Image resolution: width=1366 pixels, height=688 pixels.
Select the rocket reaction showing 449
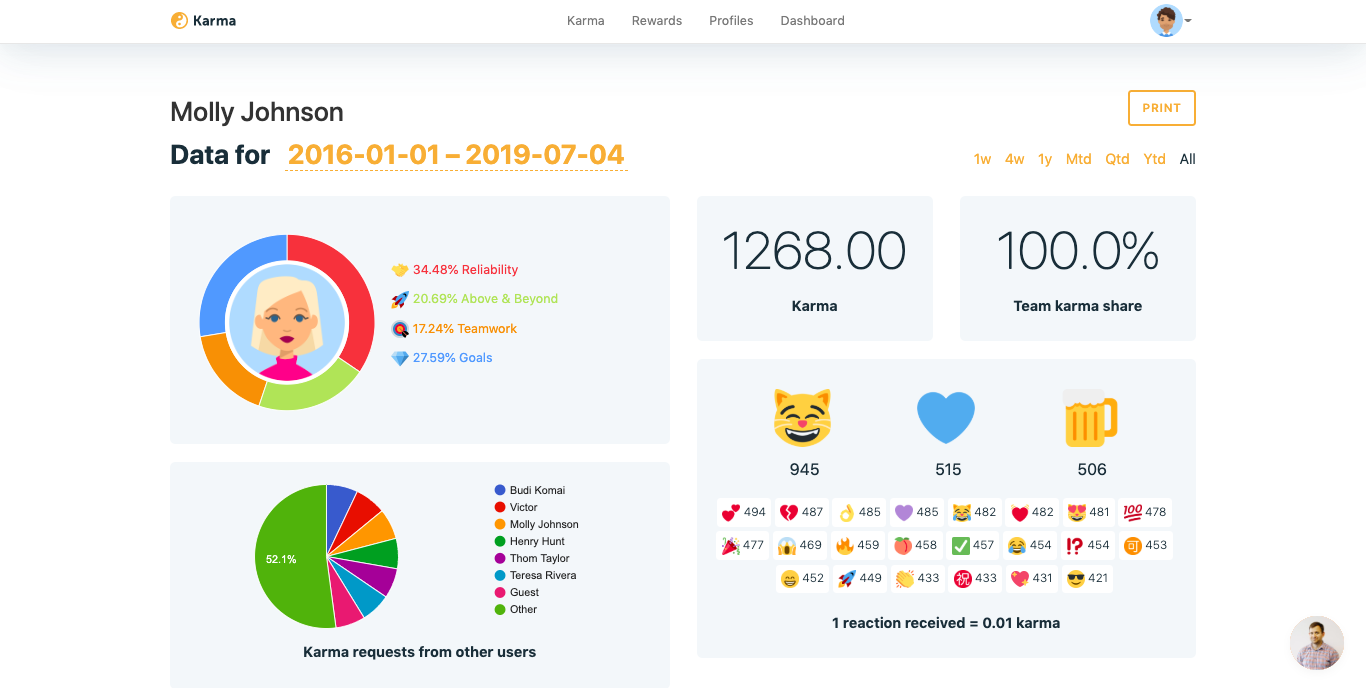[860, 578]
